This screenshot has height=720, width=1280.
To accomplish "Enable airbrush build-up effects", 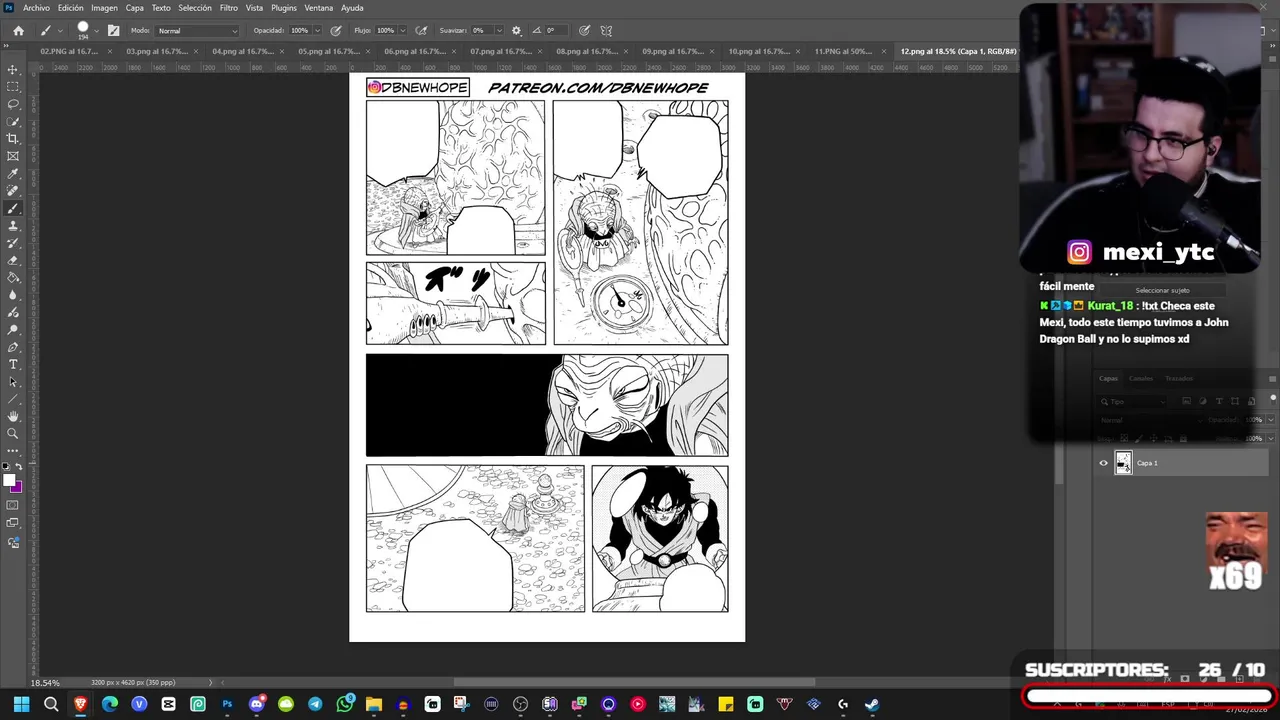I will [422, 31].
